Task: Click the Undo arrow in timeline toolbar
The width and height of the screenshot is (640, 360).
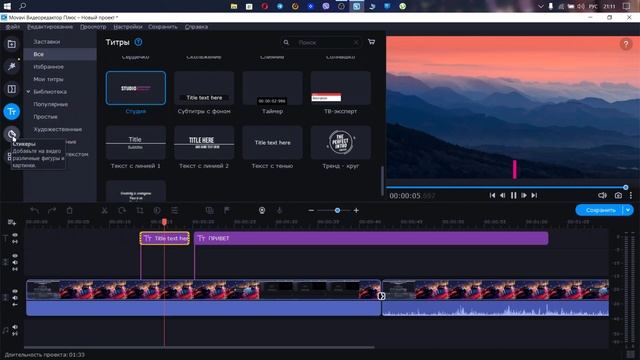Action: tap(35, 210)
